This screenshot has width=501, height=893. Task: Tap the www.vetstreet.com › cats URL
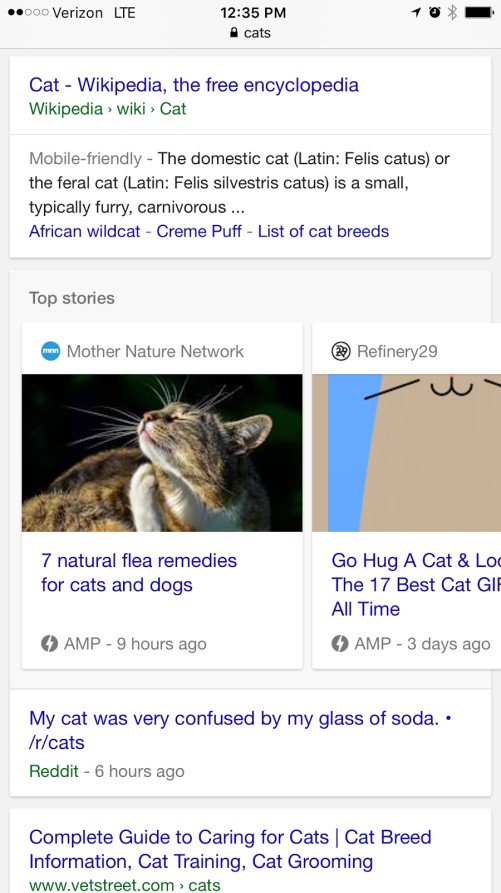(125, 884)
